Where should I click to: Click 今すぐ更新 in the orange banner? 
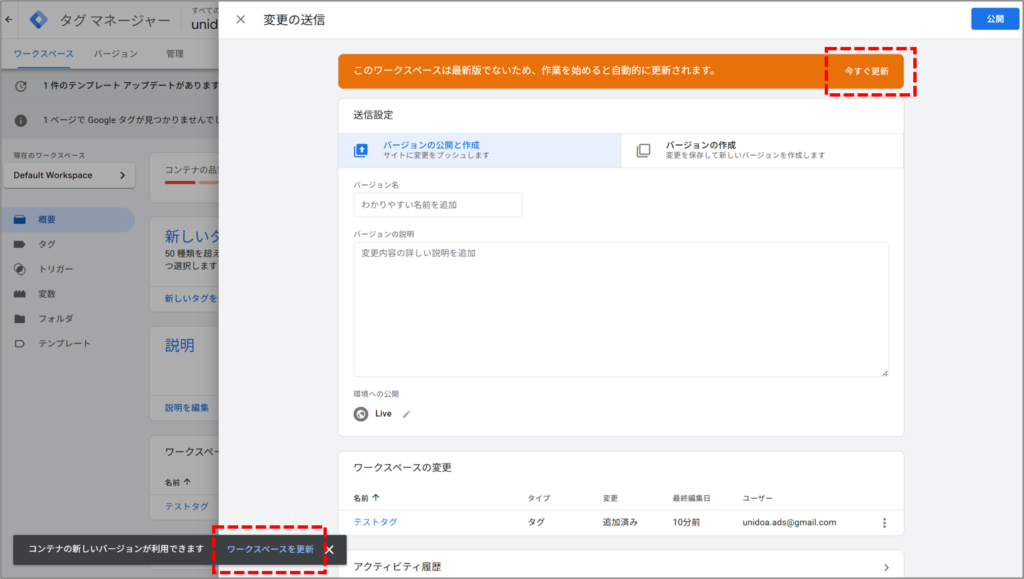[866, 71]
